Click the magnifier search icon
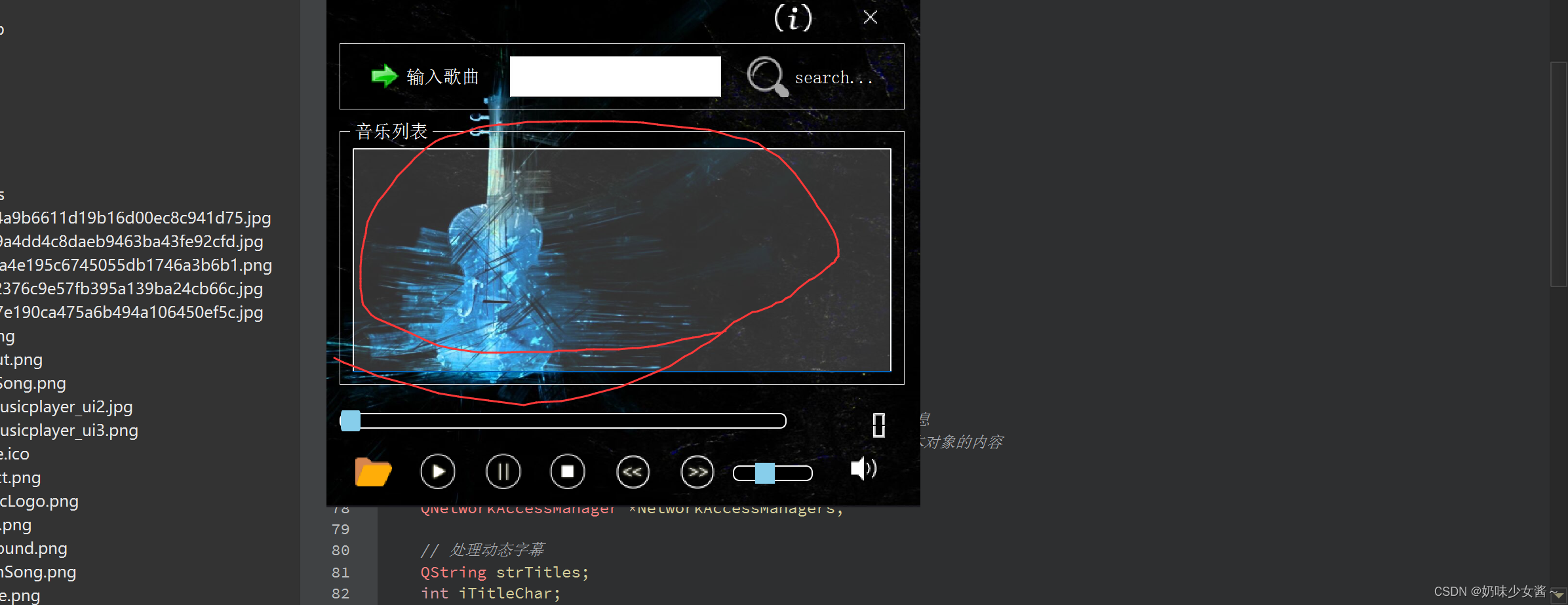Viewport: 1568px width, 605px height. (767, 77)
